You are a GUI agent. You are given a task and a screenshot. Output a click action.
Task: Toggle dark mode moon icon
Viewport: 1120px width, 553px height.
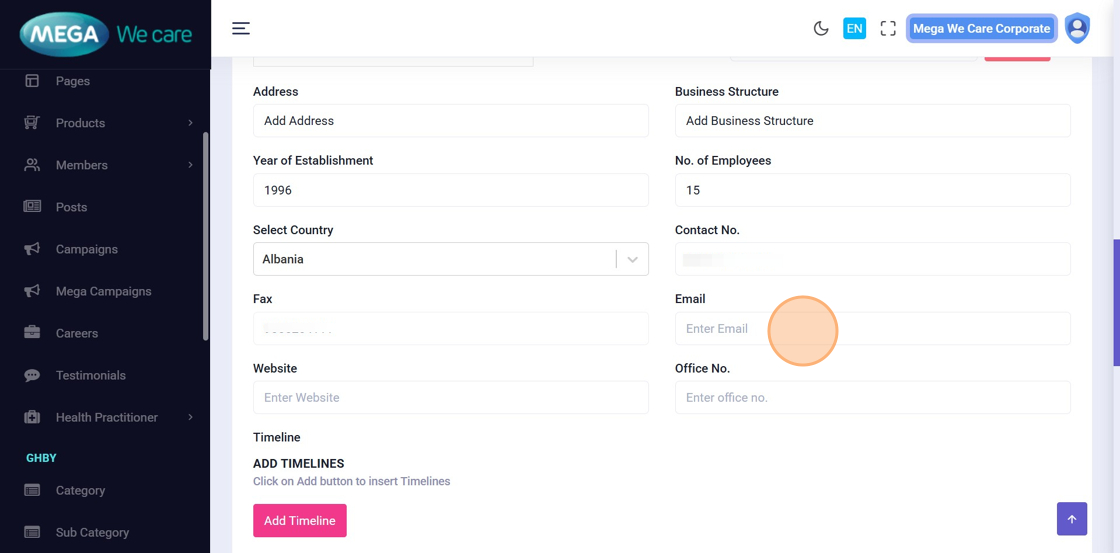(x=821, y=29)
